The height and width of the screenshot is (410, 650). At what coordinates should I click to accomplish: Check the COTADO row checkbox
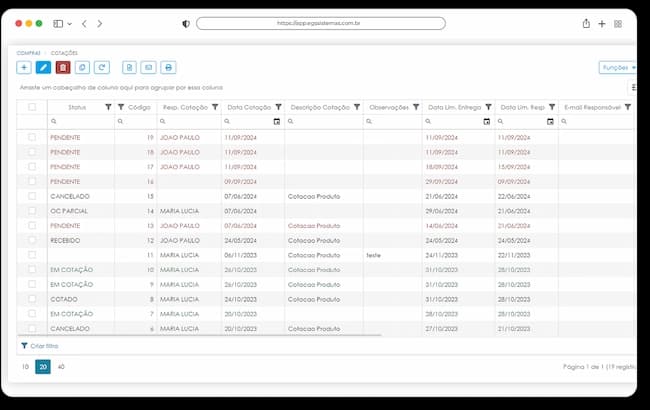(x=32, y=299)
